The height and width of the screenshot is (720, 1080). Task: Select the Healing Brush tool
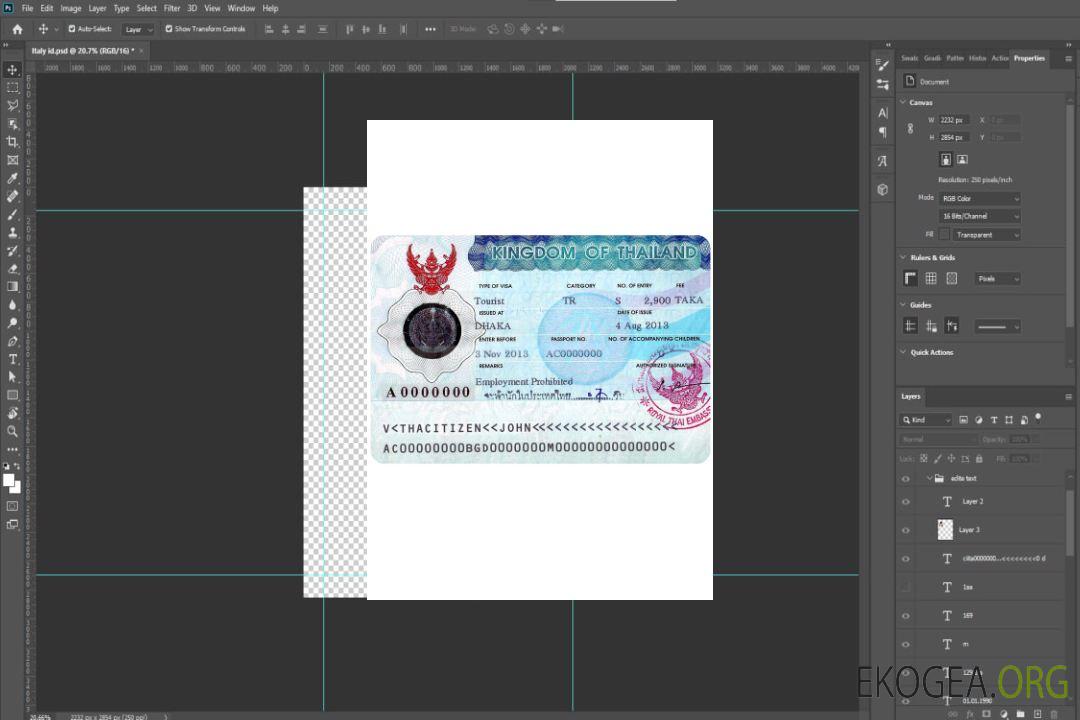[12, 196]
